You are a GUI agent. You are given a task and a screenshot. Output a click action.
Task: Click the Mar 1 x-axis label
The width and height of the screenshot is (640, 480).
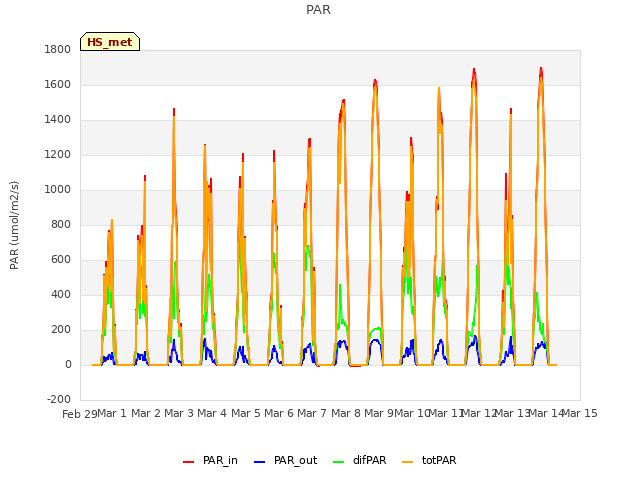[112, 413]
